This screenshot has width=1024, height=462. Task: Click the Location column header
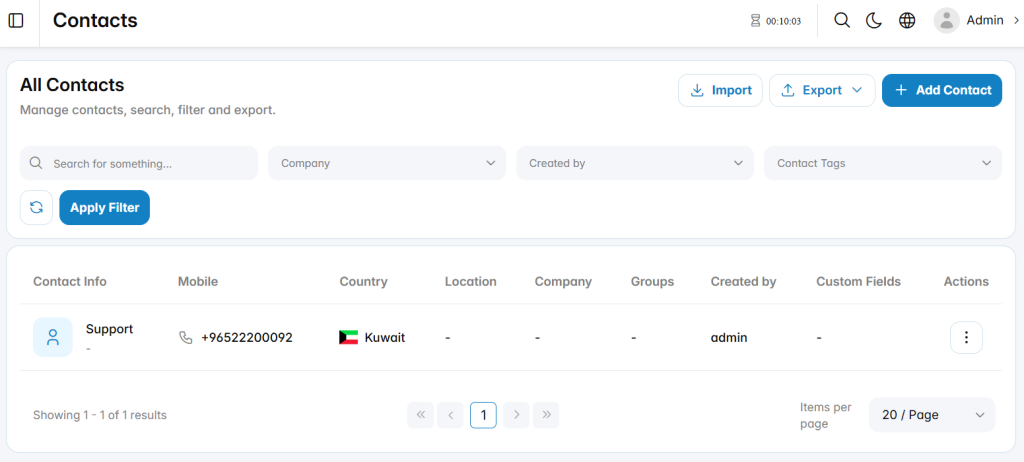point(471,282)
